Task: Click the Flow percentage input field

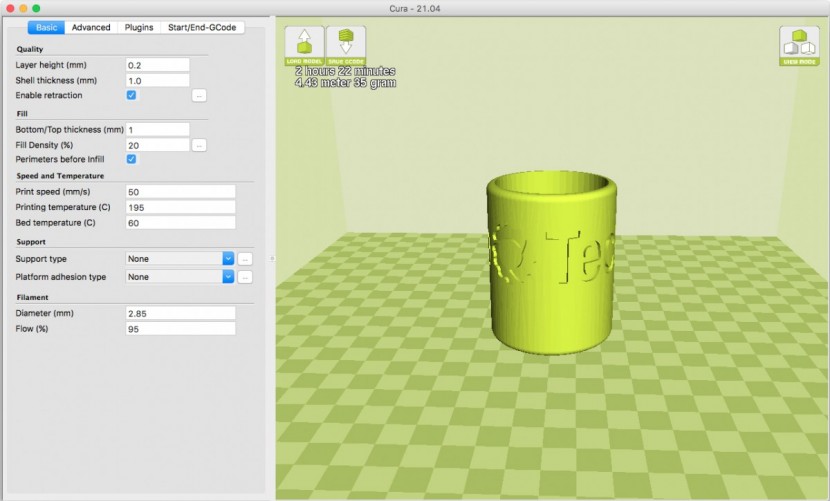Action: coord(181,329)
